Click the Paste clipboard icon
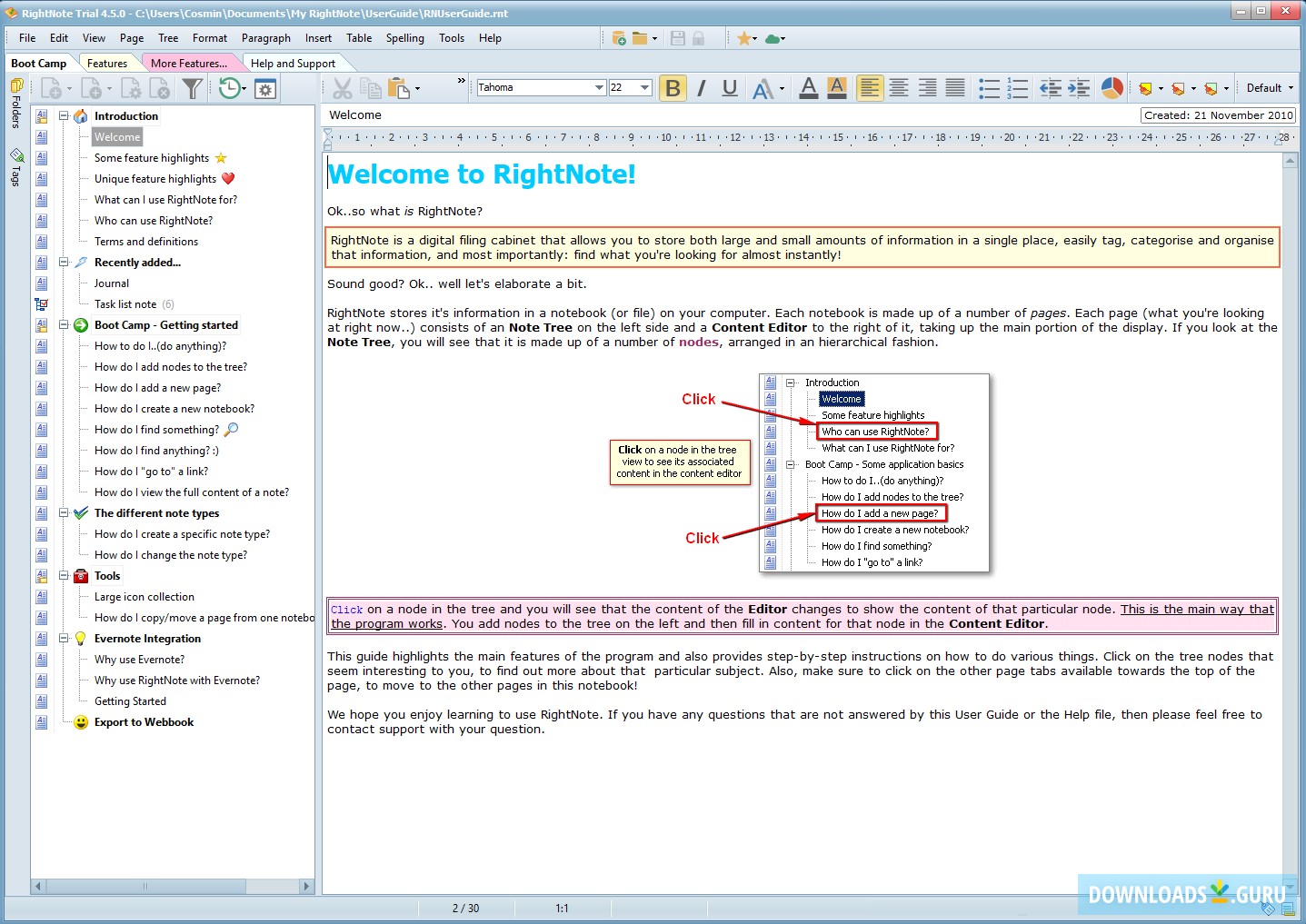Screen dimensions: 1306x924 tap(398, 88)
